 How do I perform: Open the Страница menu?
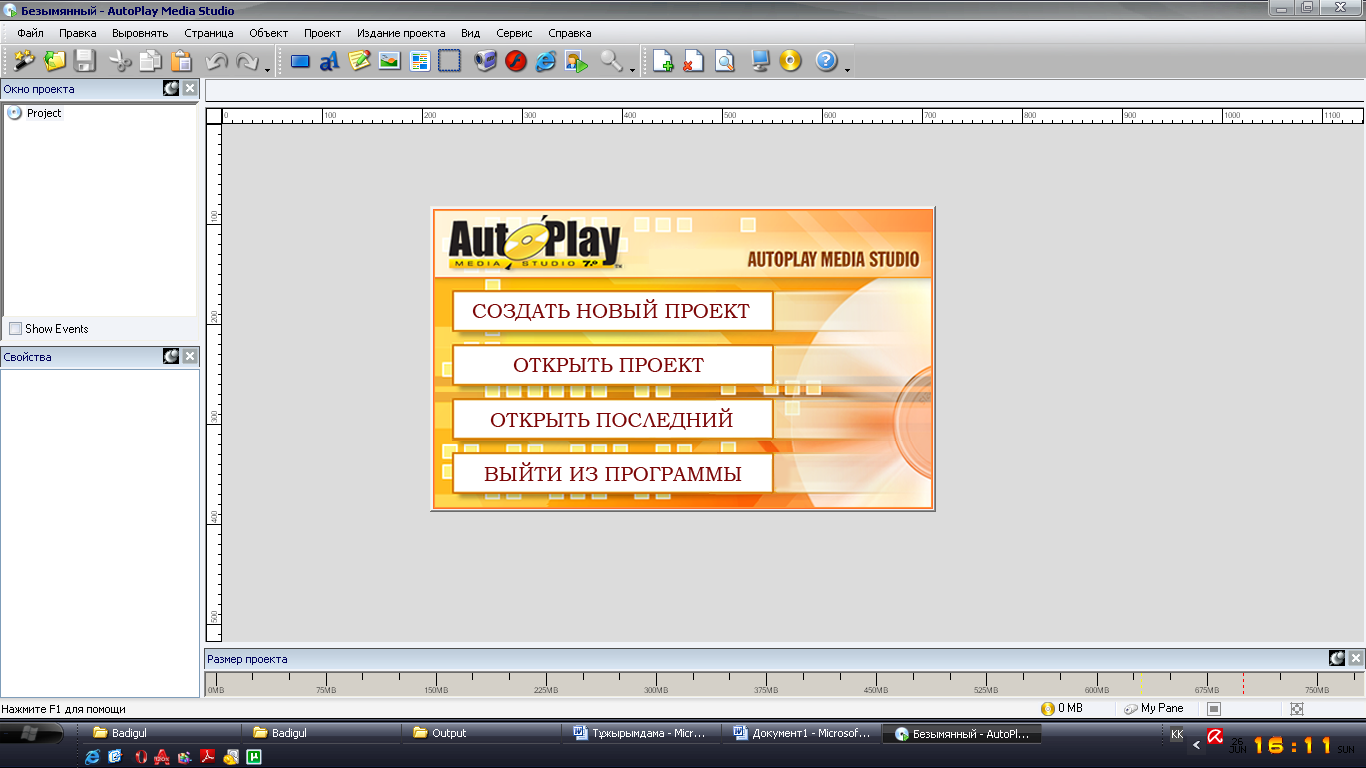tap(208, 33)
